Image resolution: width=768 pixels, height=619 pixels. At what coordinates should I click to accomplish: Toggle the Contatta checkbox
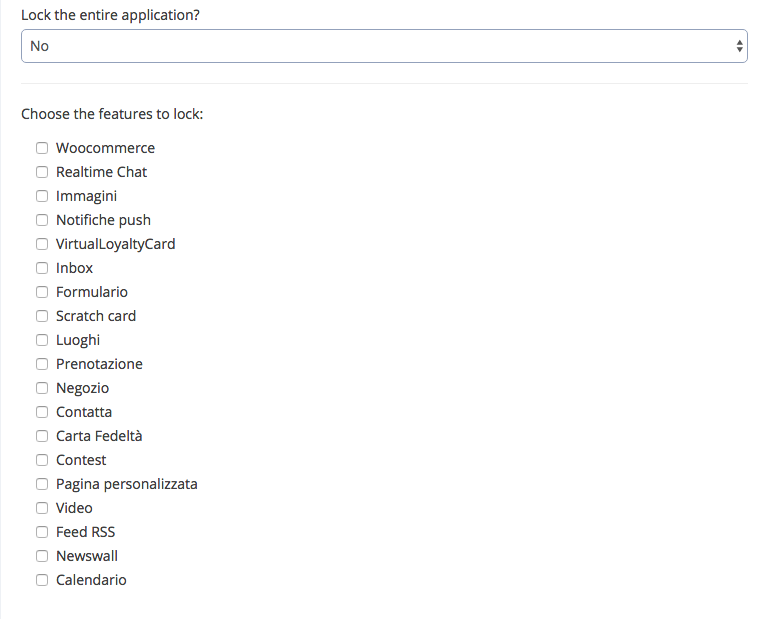tap(42, 412)
